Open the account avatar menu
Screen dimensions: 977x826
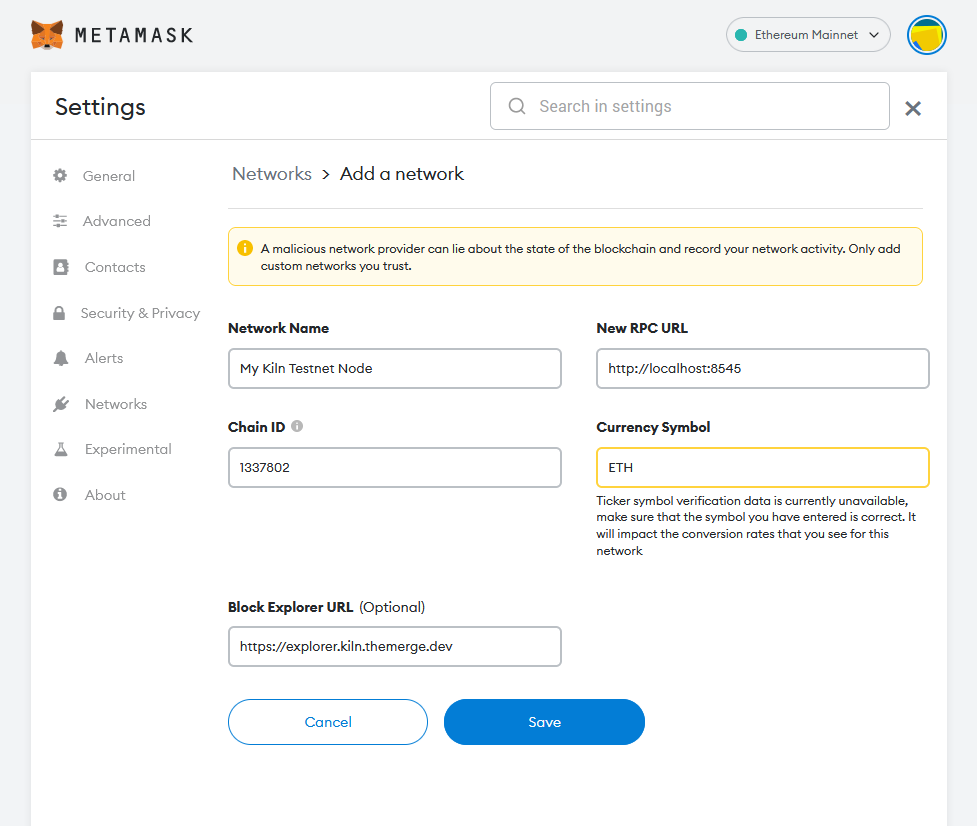(926, 35)
